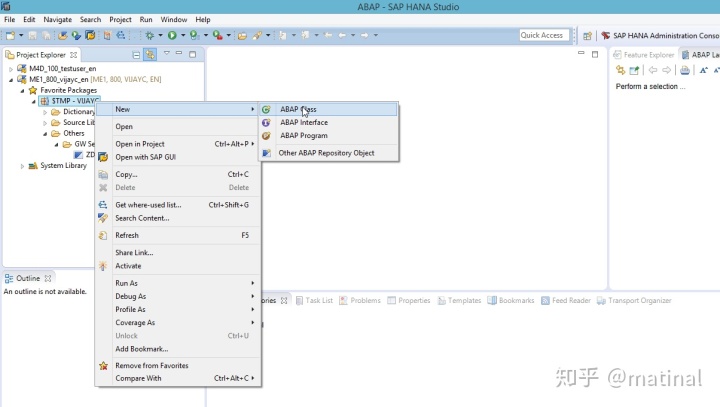Click Remove from Favorites in context menu

tap(178, 366)
